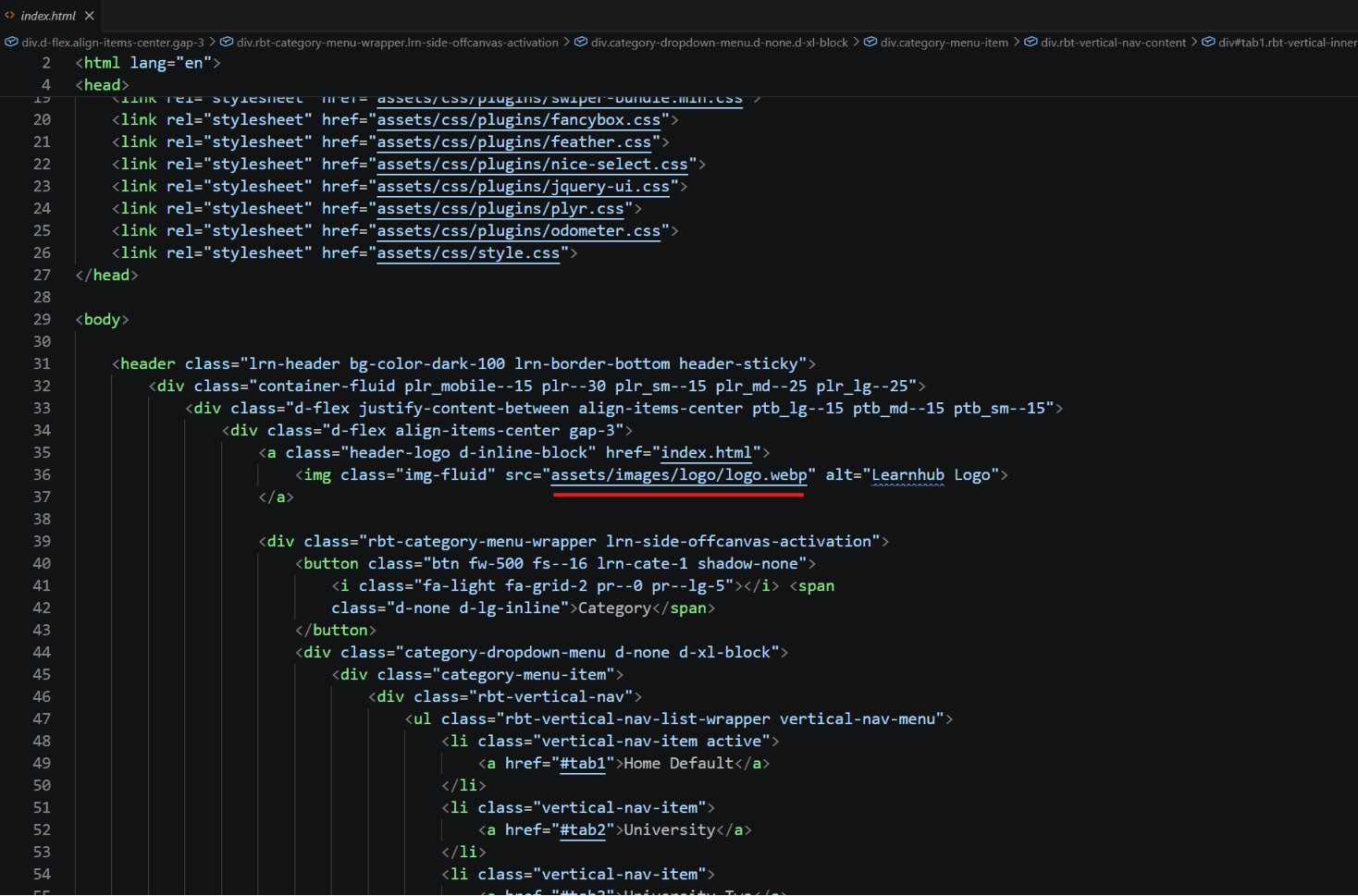Click "rbt-vertical-nav-list-wrapper" class on line 47
Viewport: 1358px width, 896px height.
point(637,719)
